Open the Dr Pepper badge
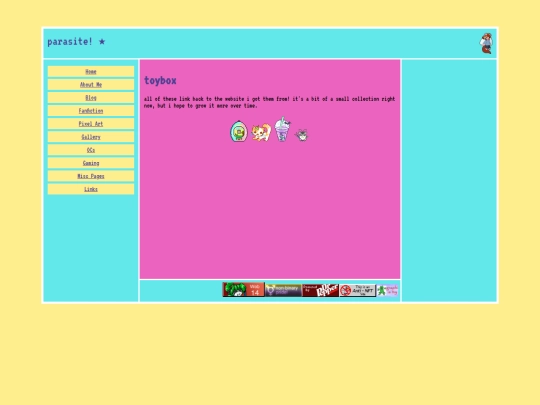The width and height of the screenshot is (540, 405). pos(320,290)
